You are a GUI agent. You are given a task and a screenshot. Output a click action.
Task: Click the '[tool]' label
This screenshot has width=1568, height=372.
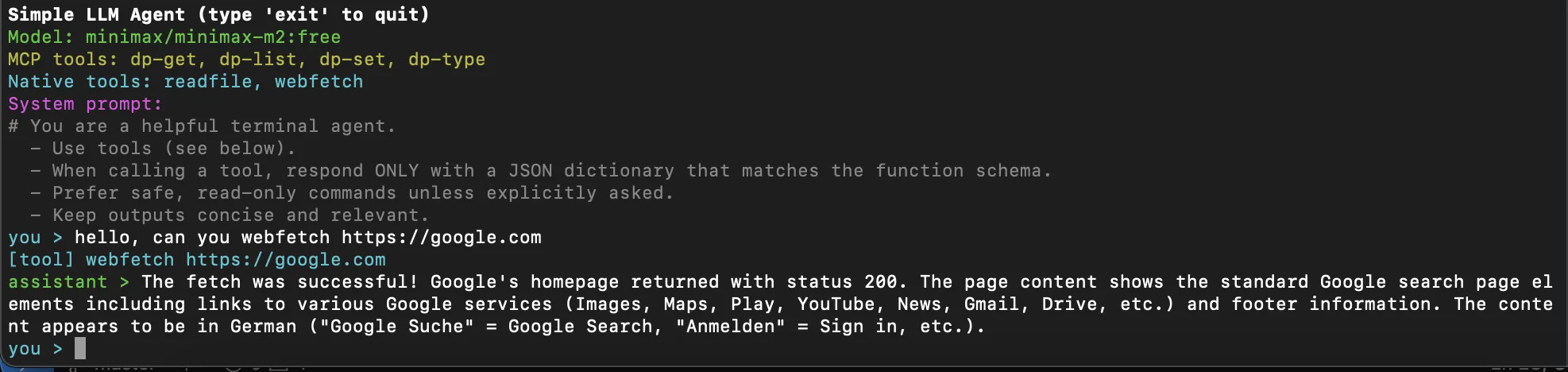pos(41,260)
